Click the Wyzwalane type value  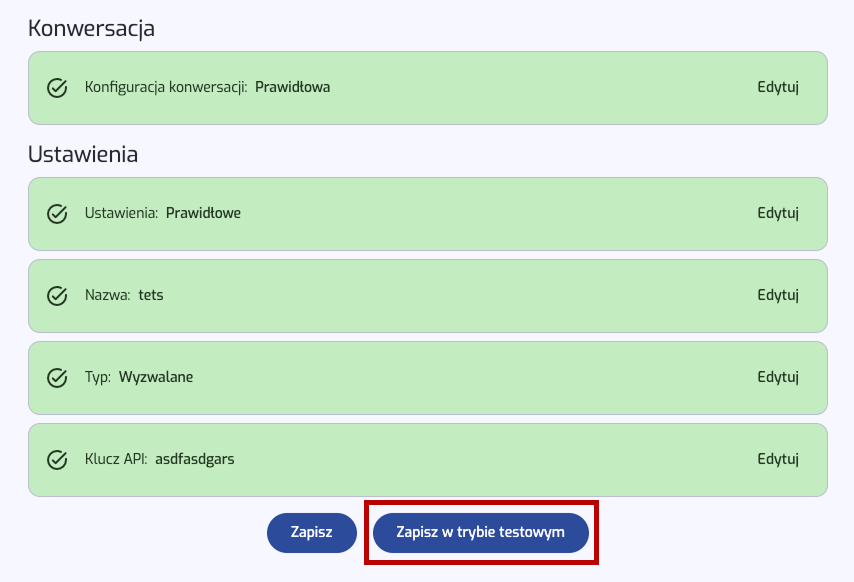pyautogui.click(x=156, y=377)
